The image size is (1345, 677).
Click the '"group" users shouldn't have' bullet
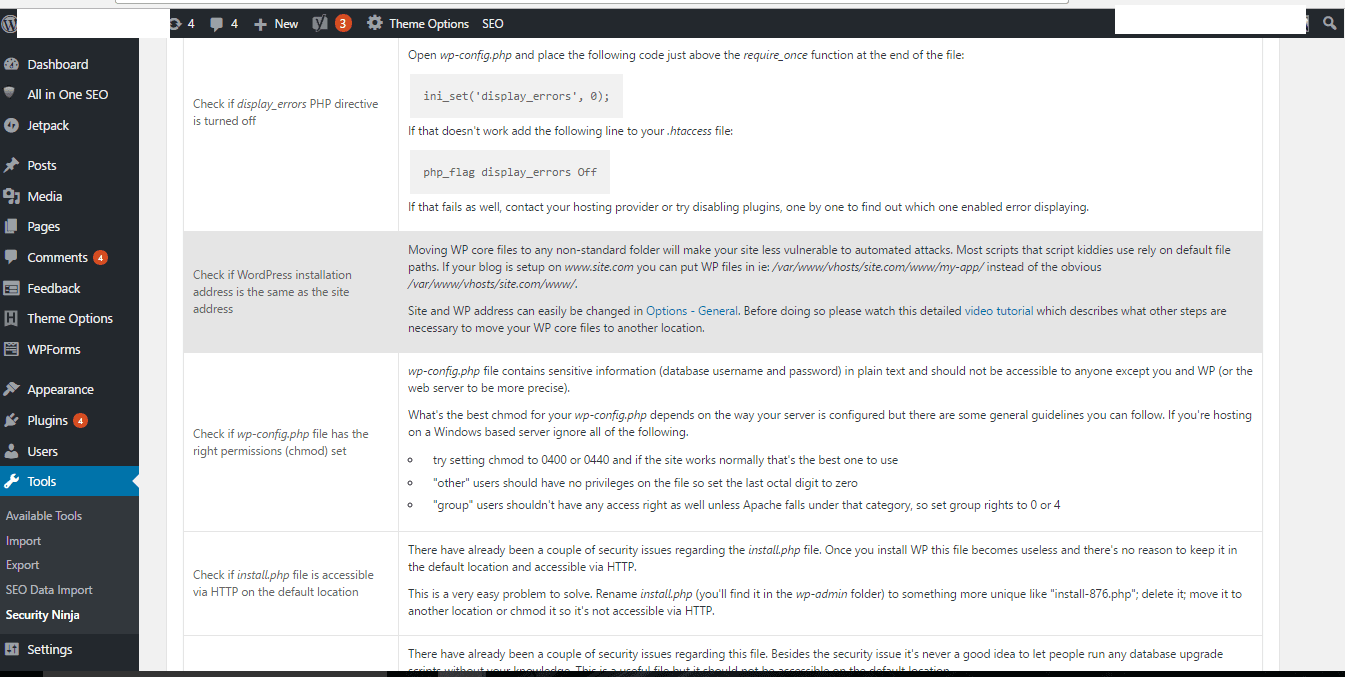[747, 505]
